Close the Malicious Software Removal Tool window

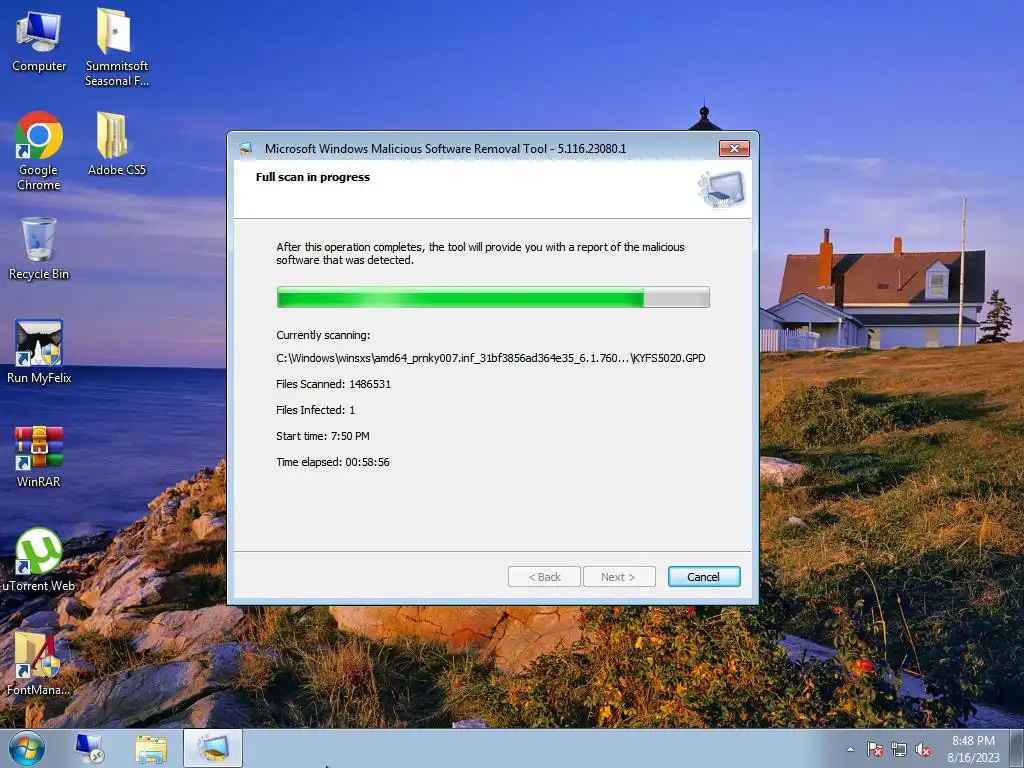[734, 148]
